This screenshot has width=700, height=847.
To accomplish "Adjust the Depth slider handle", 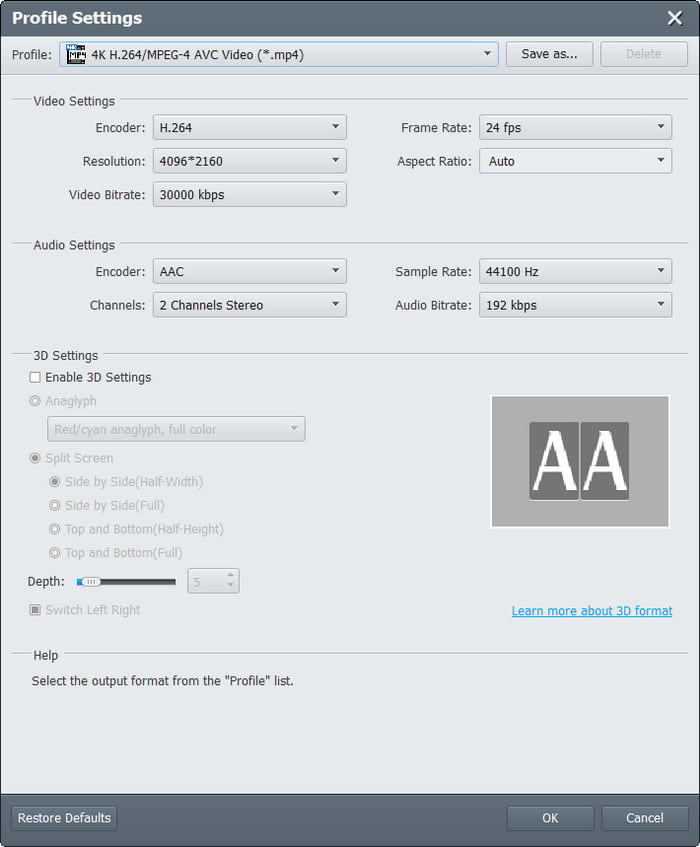I will click(90, 580).
